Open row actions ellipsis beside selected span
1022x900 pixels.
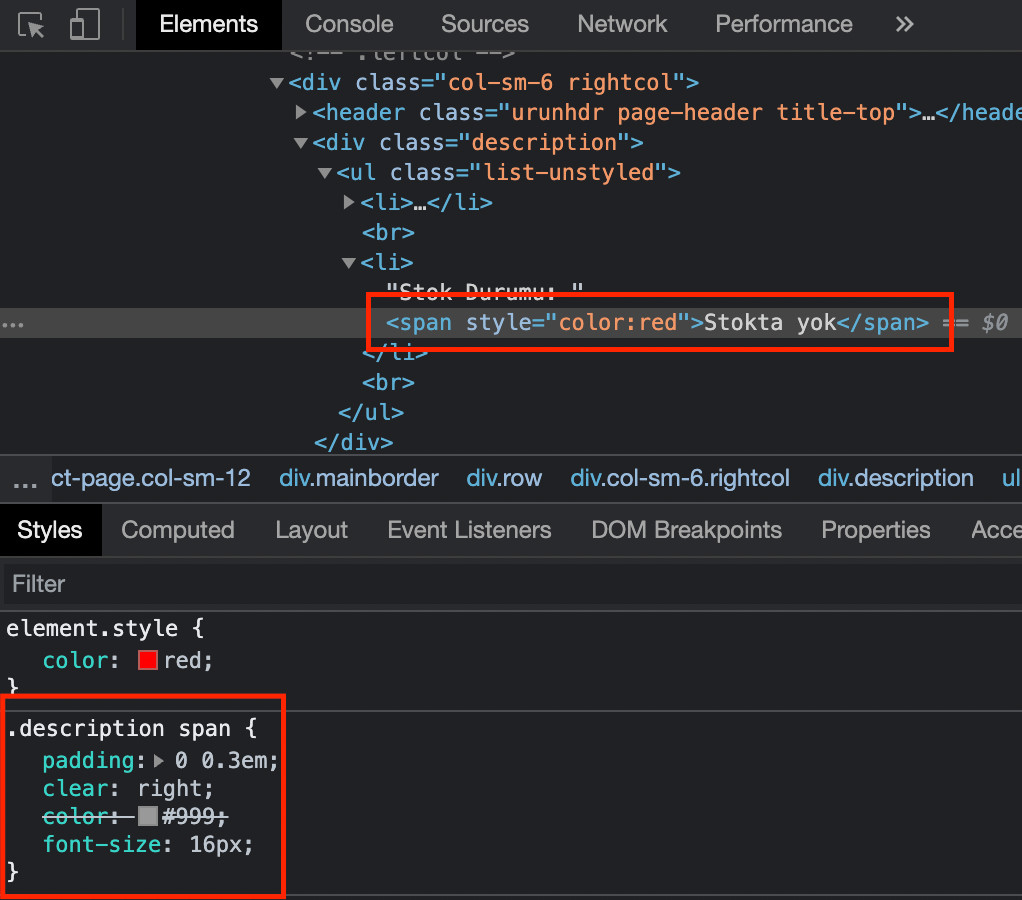point(13,325)
